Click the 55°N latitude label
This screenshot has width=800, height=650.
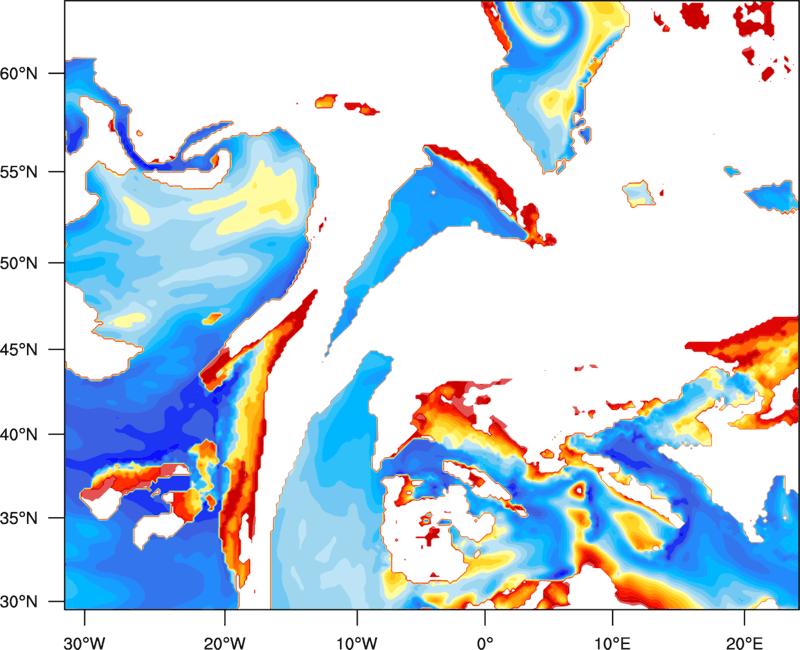tap(19, 172)
